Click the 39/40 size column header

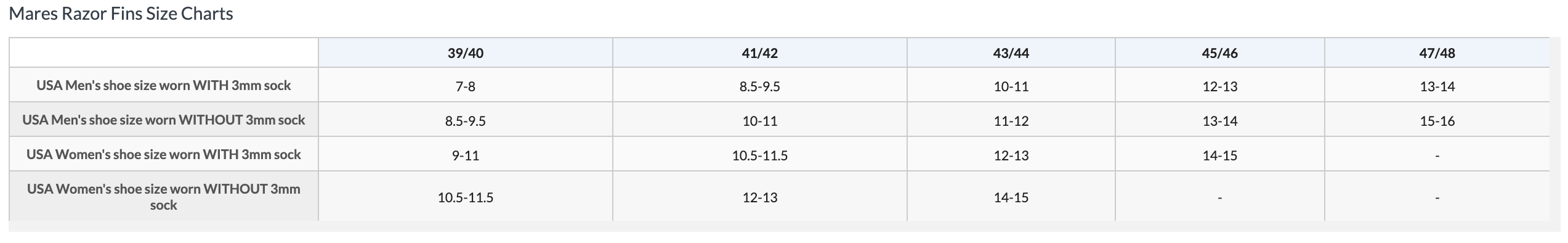(x=465, y=53)
